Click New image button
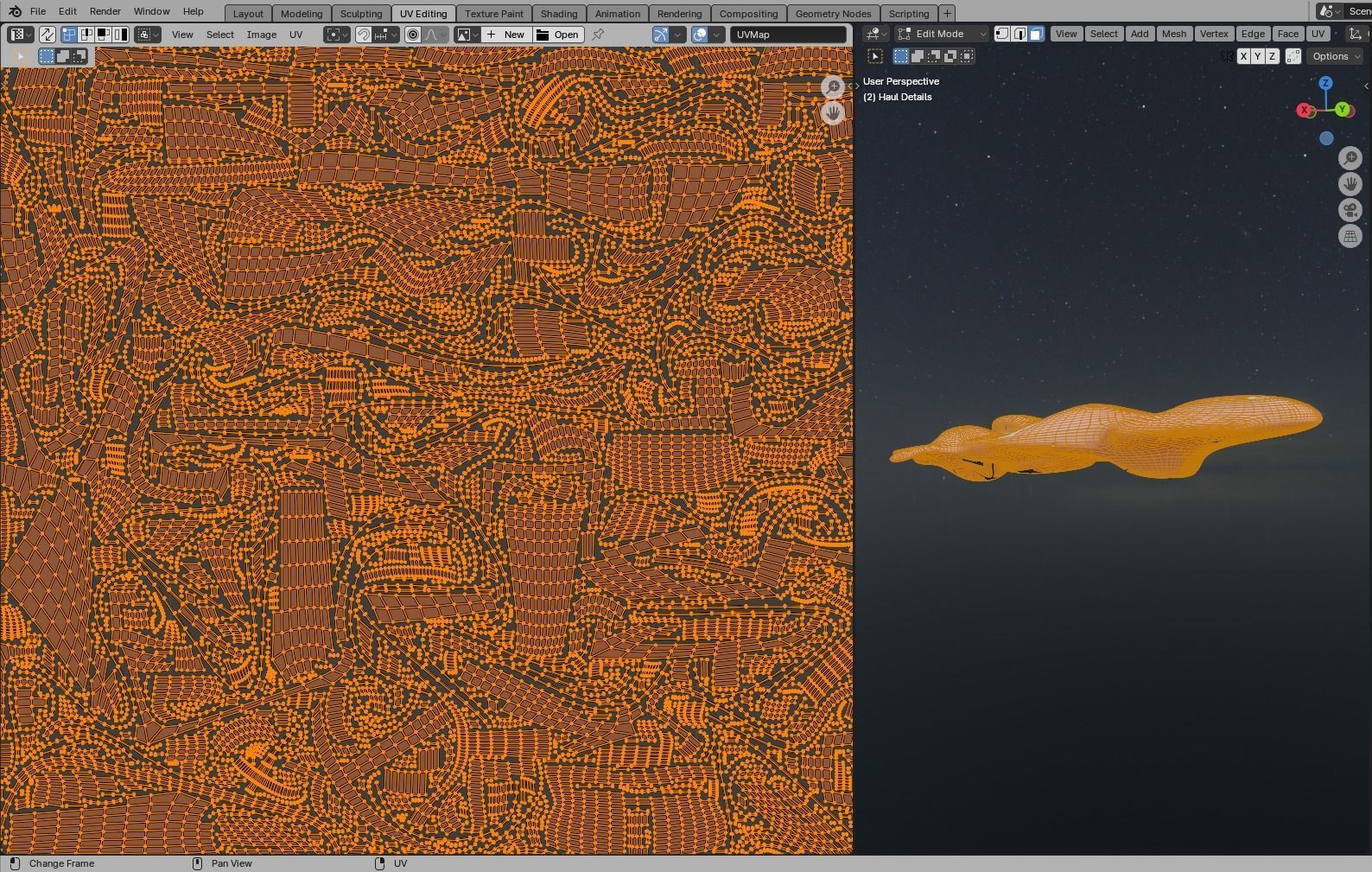Screen dimensions: 1372x872 [x=506, y=35]
